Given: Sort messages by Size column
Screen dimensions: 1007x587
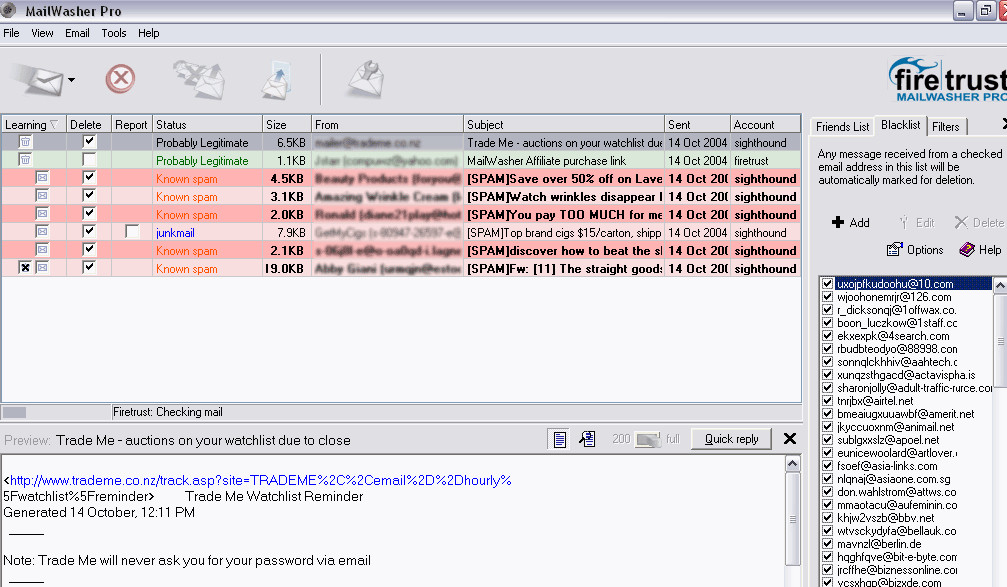Looking at the screenshot, I should coord(286,125).
